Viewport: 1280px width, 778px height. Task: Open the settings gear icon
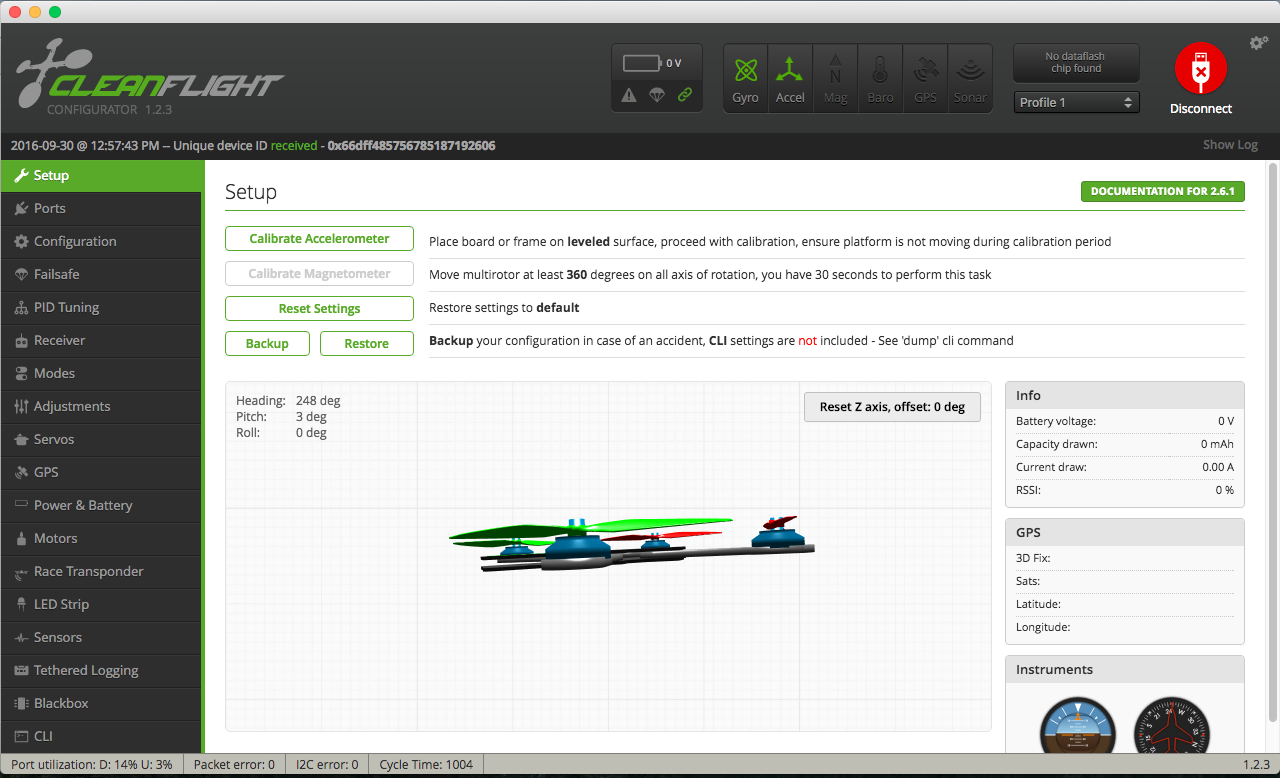[1257, 43]
